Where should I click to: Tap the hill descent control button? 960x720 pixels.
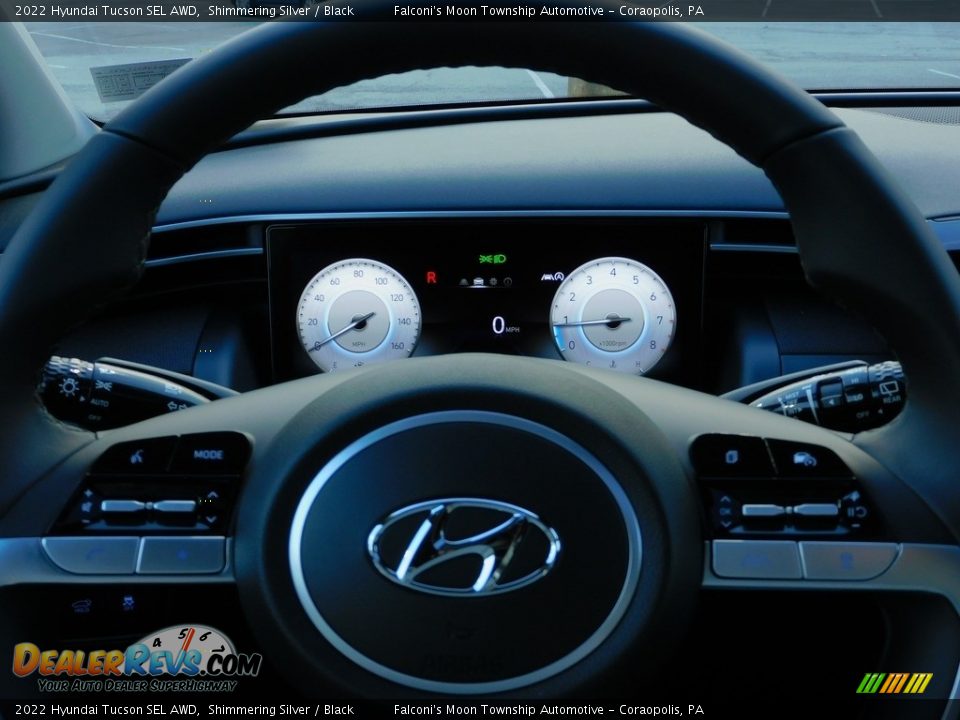(82, 606)
